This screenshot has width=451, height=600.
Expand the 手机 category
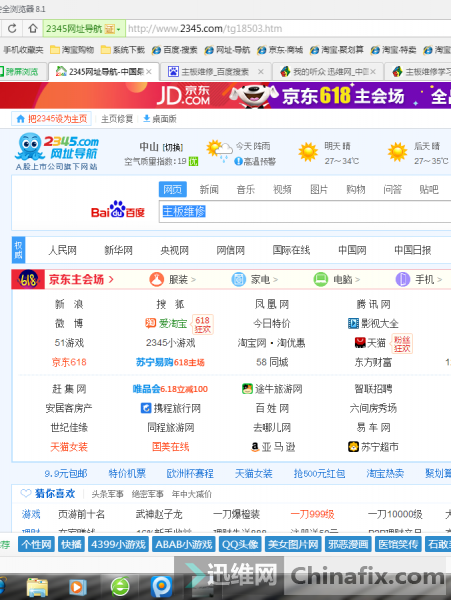click(x=419, y=279)
